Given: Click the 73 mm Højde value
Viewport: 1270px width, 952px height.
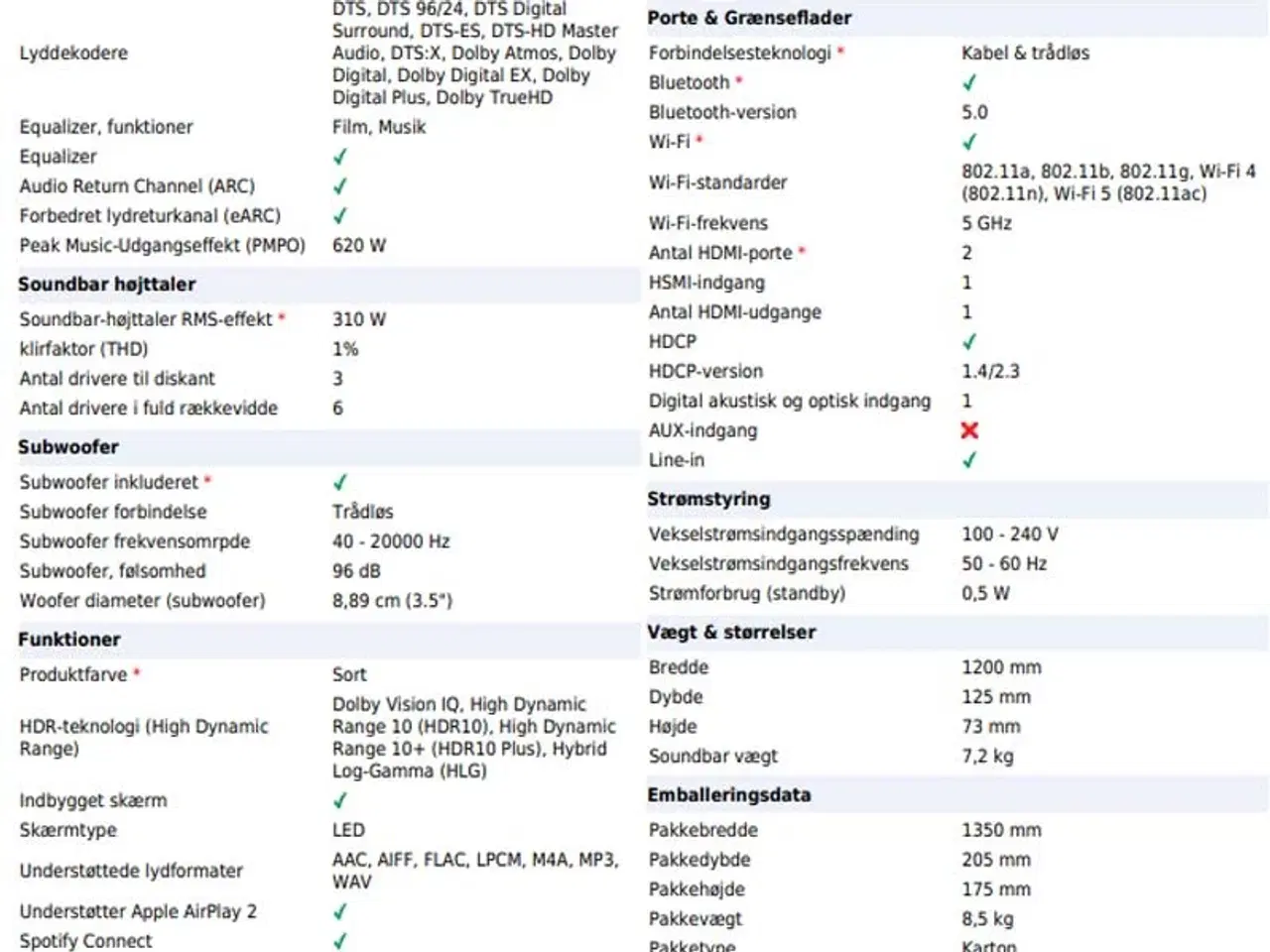Looking at the screenshot, I should coord(991,727).
